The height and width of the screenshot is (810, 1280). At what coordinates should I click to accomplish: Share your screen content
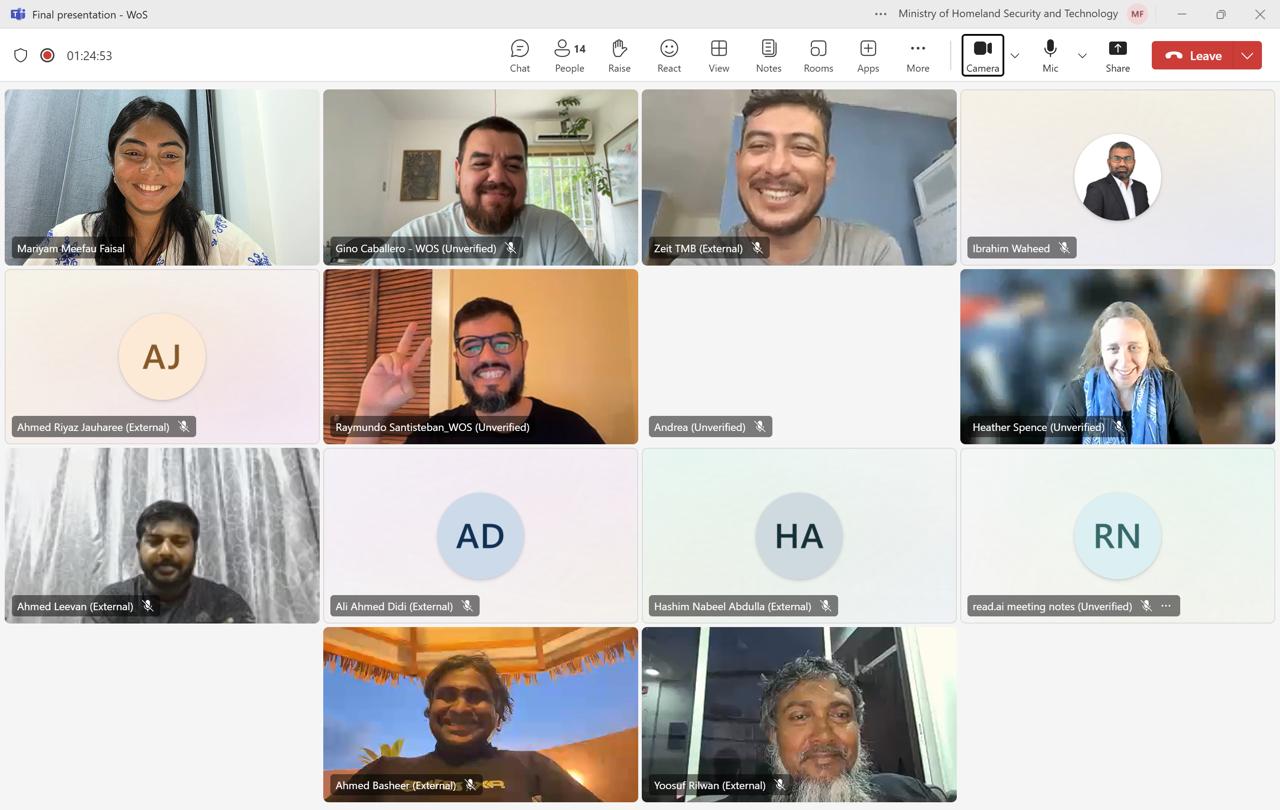pyautogui.click(x=1117, y=55)
